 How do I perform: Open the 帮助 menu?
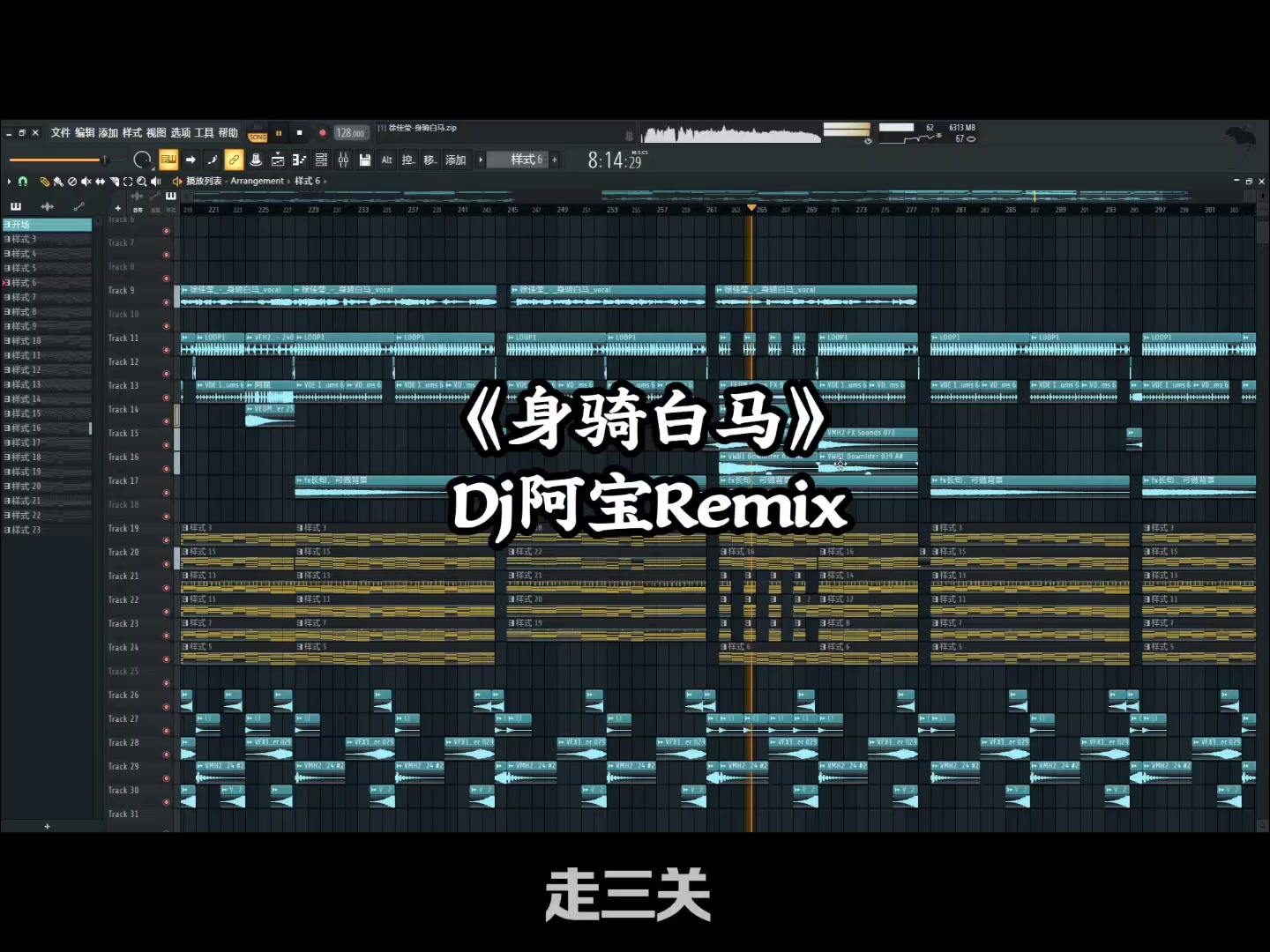(228, 133)
